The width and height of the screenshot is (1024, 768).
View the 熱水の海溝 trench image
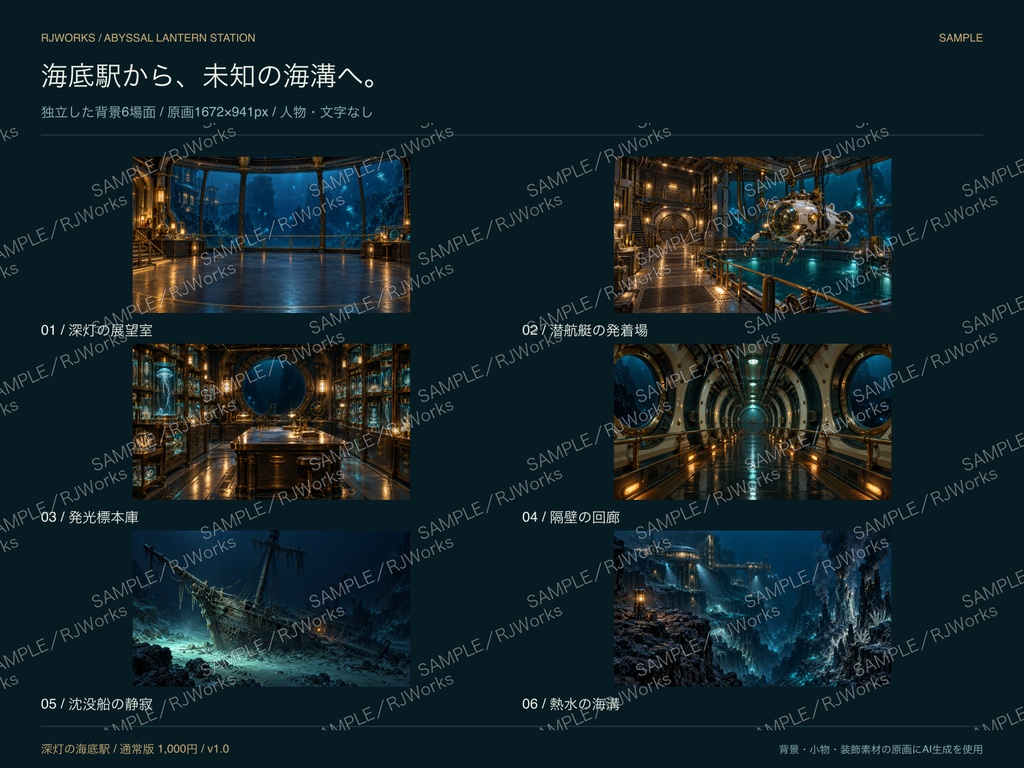[x=752, y=609]
